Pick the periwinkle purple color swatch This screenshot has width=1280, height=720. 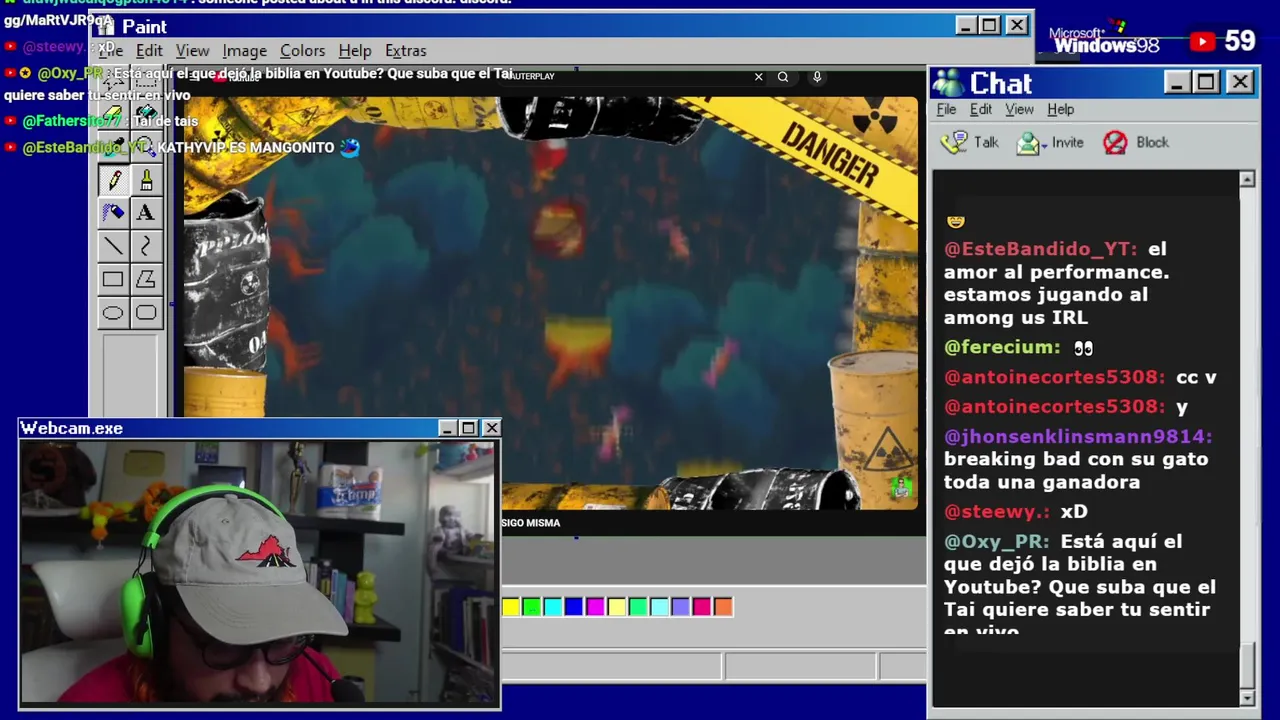click(x=680, y=606)
